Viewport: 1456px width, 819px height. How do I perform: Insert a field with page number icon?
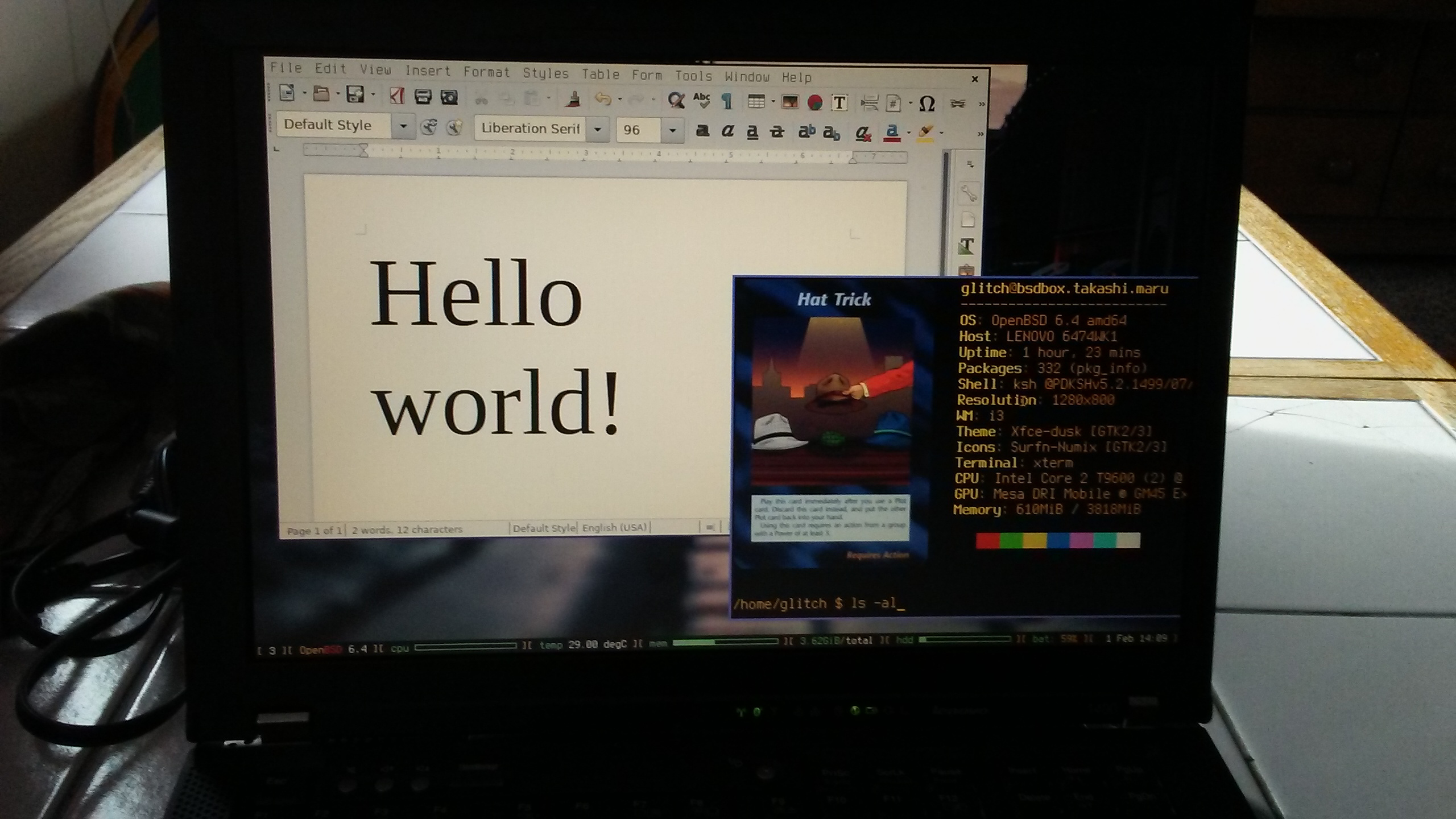click(x=894, y=104)
